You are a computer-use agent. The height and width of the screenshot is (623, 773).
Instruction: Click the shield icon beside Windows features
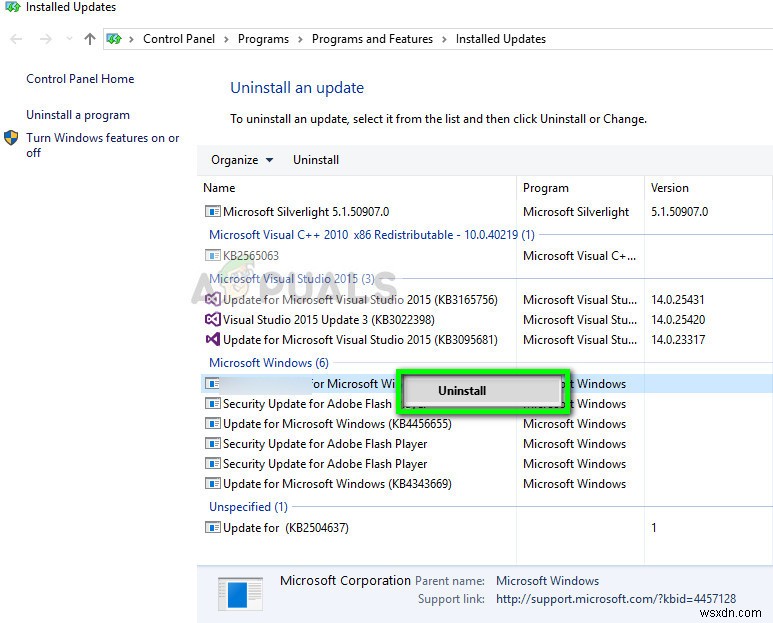11,138
